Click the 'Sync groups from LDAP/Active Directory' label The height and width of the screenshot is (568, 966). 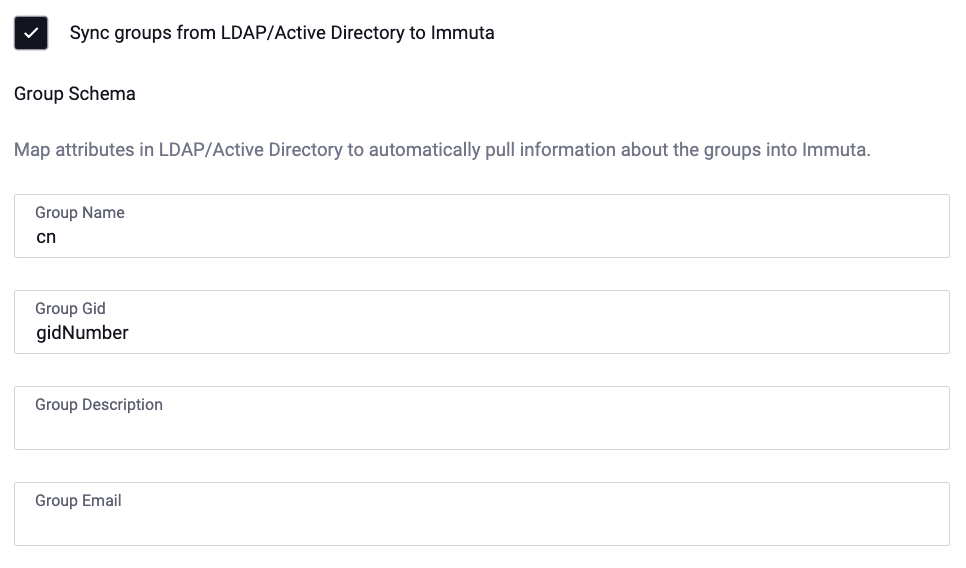(x=281, y=33)
